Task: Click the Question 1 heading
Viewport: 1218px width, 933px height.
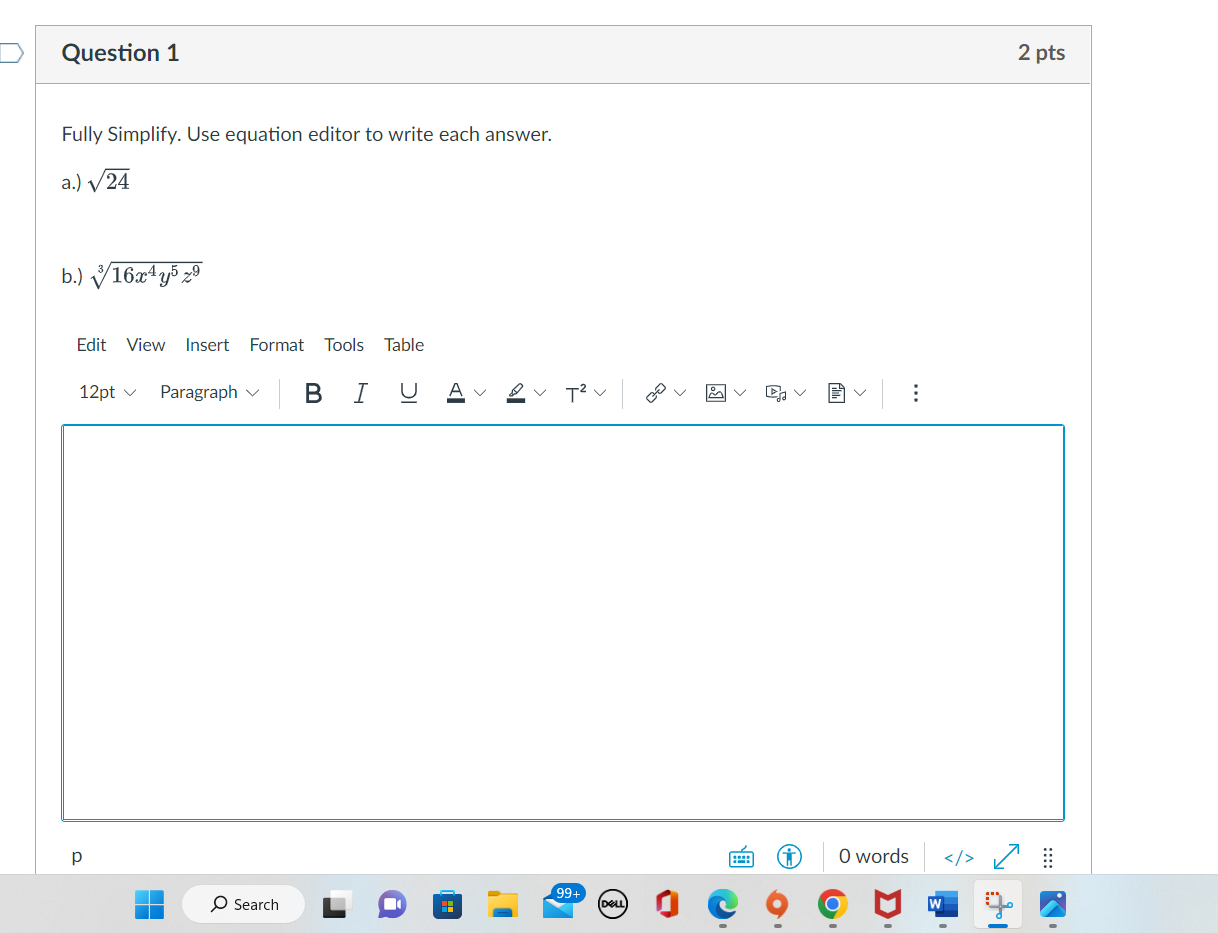Action: tap(120, 53)
